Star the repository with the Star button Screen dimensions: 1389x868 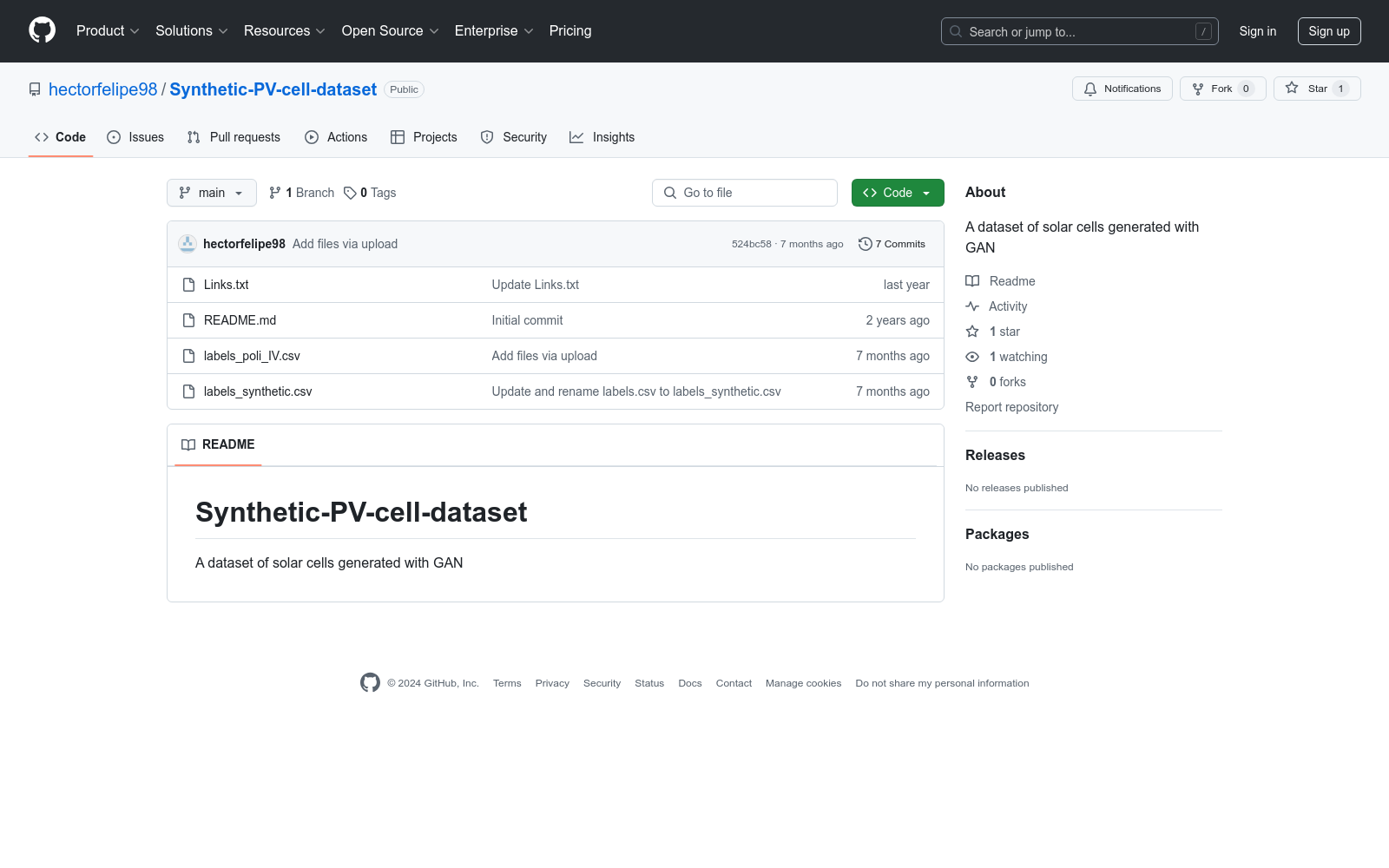pyautogui.click(x=1317, y=89)
